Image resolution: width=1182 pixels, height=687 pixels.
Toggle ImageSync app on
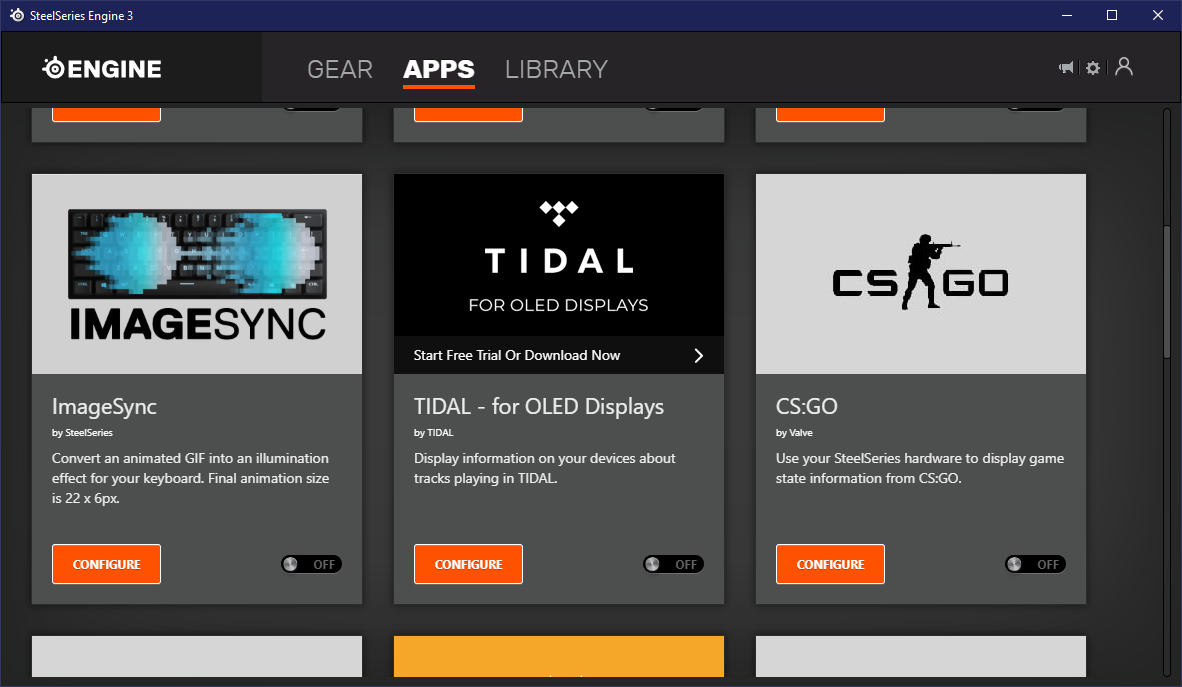[x=311, y=564]
